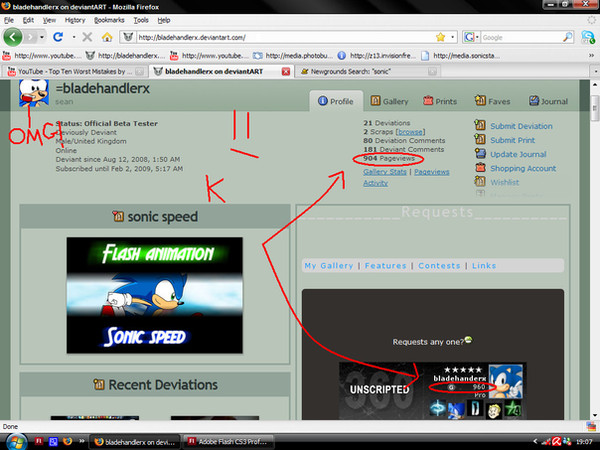Open the History menu
The width and height of the screenshot is (600, 450).
pyautogui.click(x=75, y=20)
